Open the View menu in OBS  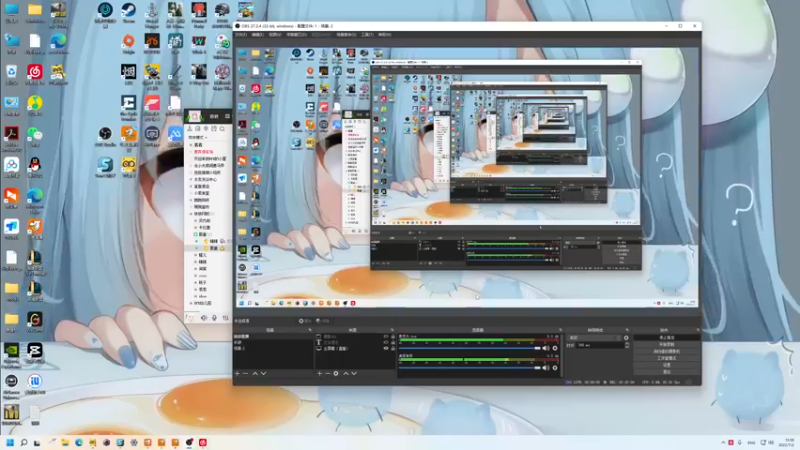[x=275, y=35]
